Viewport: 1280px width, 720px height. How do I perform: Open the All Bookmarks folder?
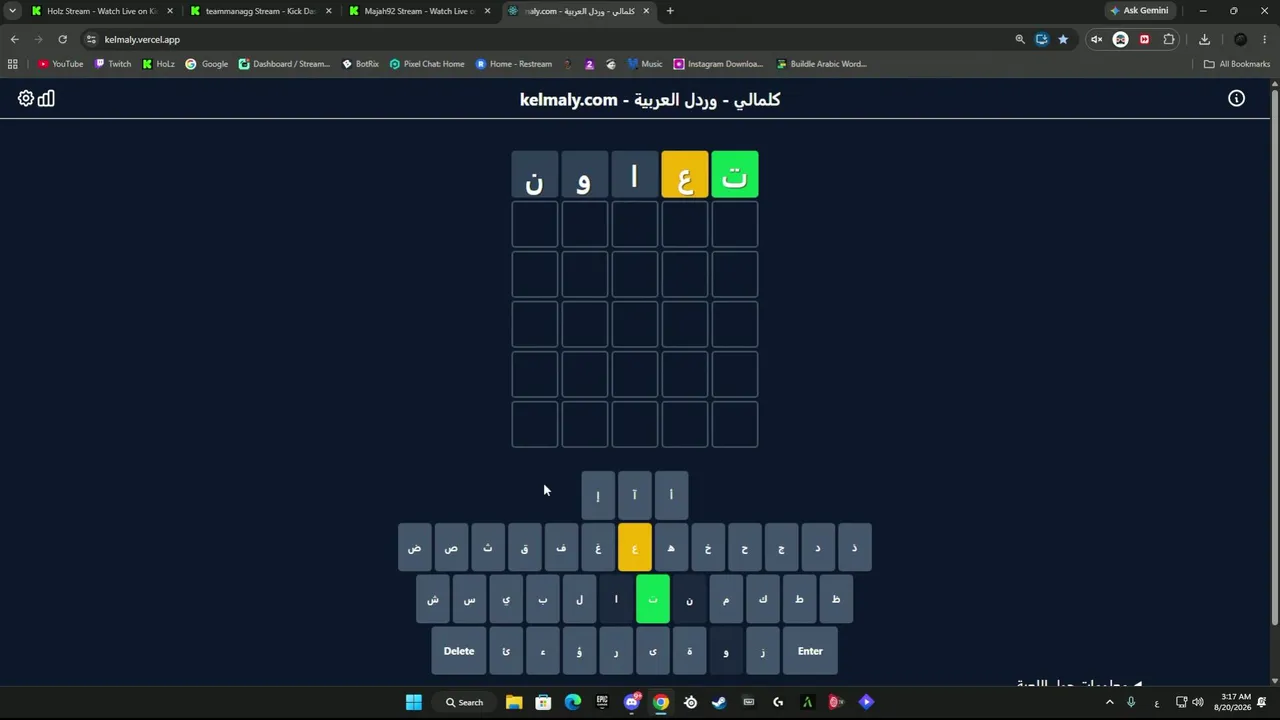click(x=1237, y=63)
